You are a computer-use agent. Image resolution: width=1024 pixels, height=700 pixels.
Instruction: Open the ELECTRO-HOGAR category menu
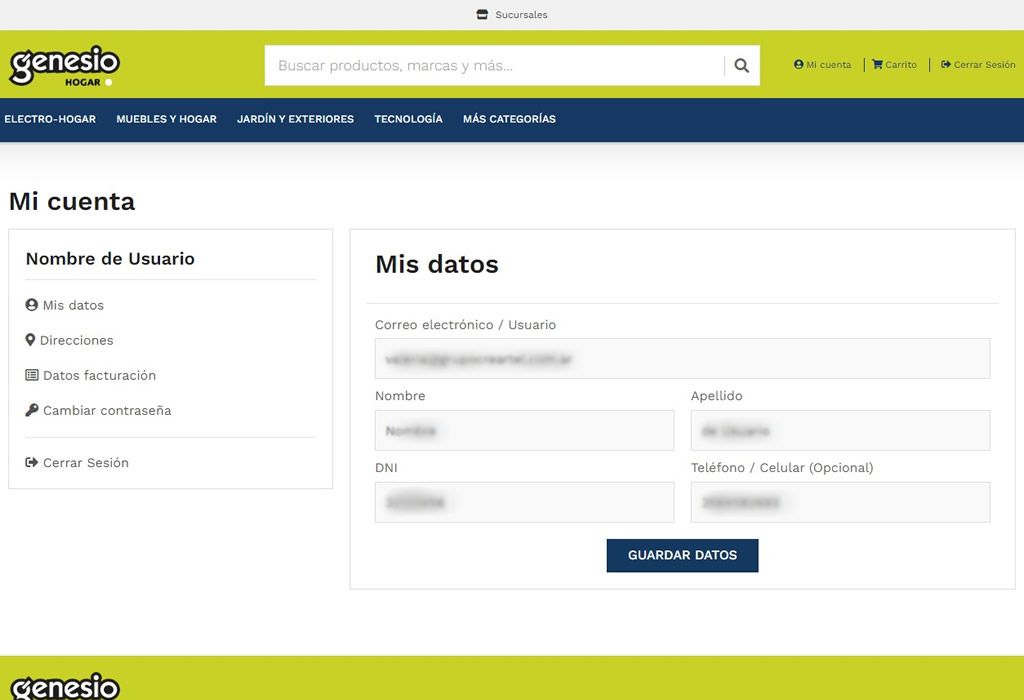tap(50, 119)
